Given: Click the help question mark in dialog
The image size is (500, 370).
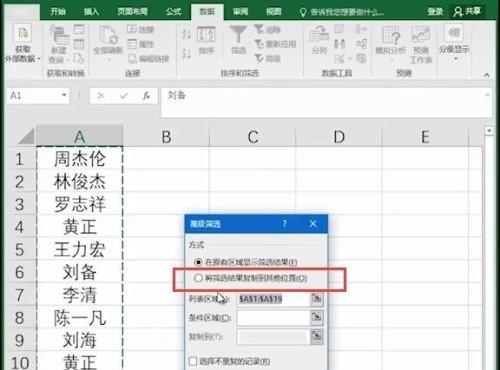Looking at the screenshot, I should point(284,224).
